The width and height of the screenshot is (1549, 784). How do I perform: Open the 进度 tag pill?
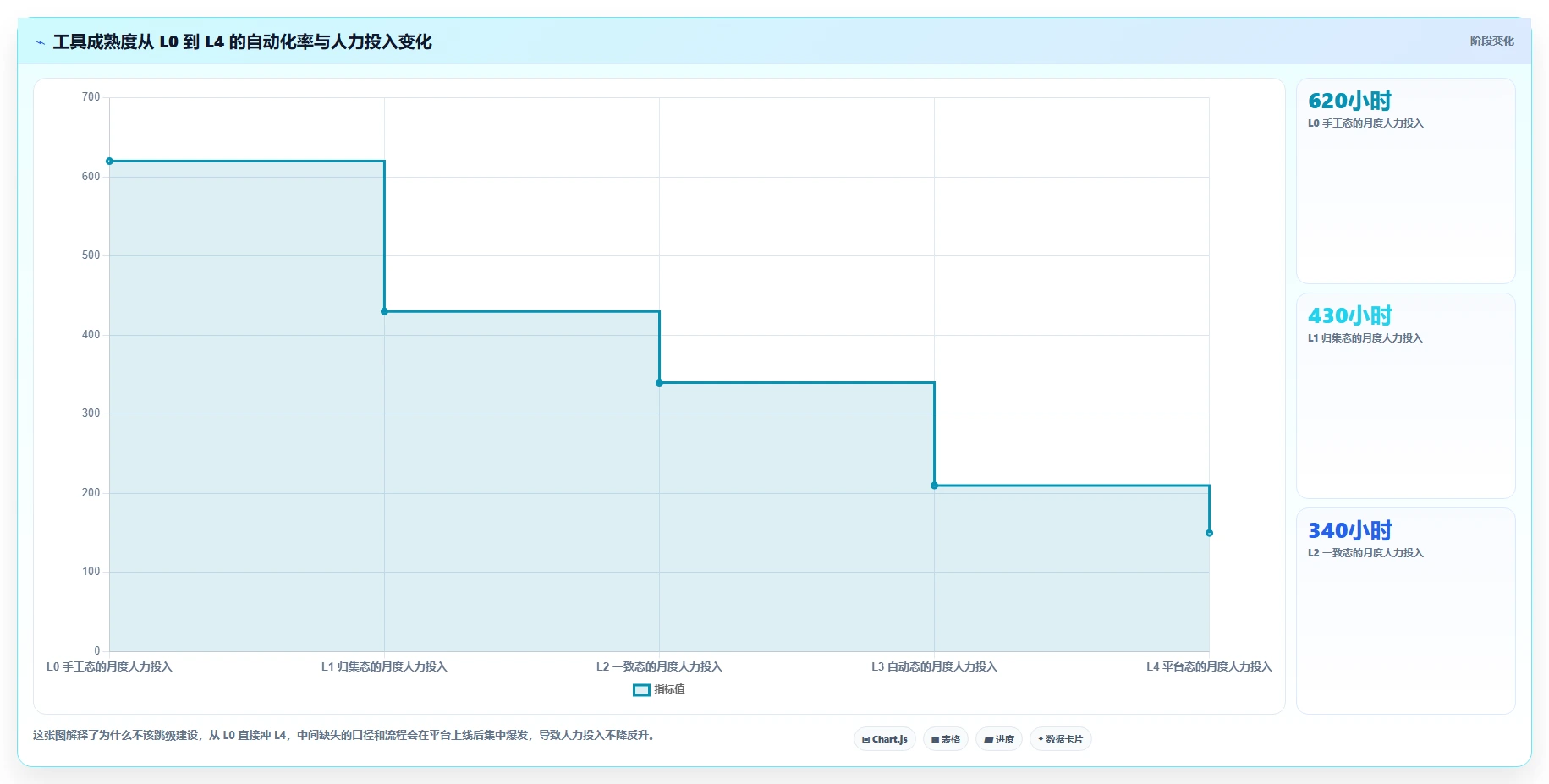click(x=998, y=739)
